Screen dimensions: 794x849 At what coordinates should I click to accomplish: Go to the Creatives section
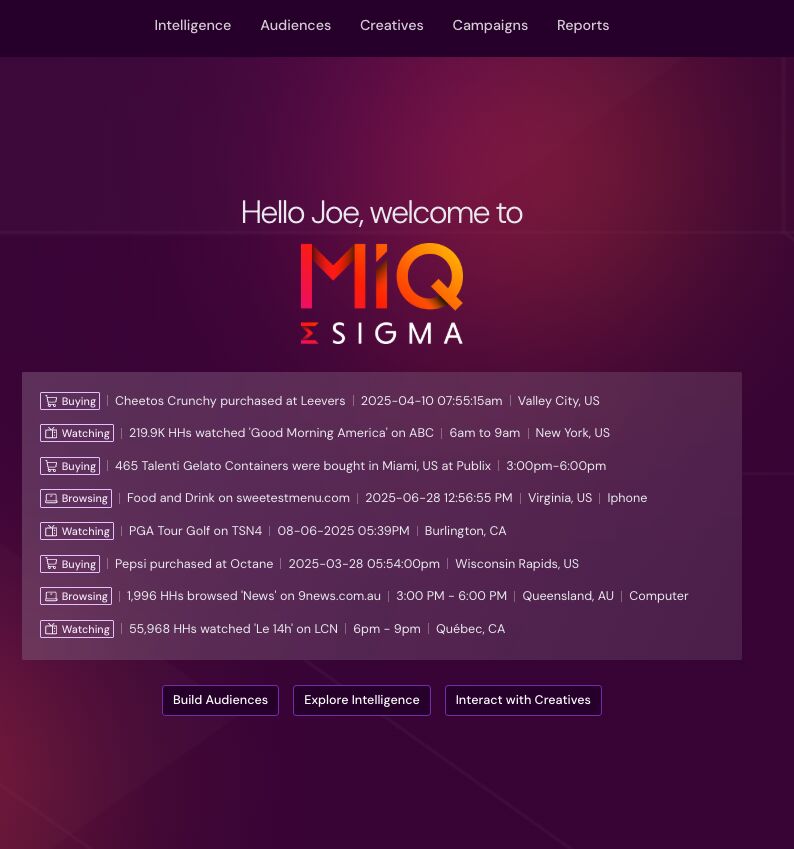pyautogui.click(x=392, y=25)
